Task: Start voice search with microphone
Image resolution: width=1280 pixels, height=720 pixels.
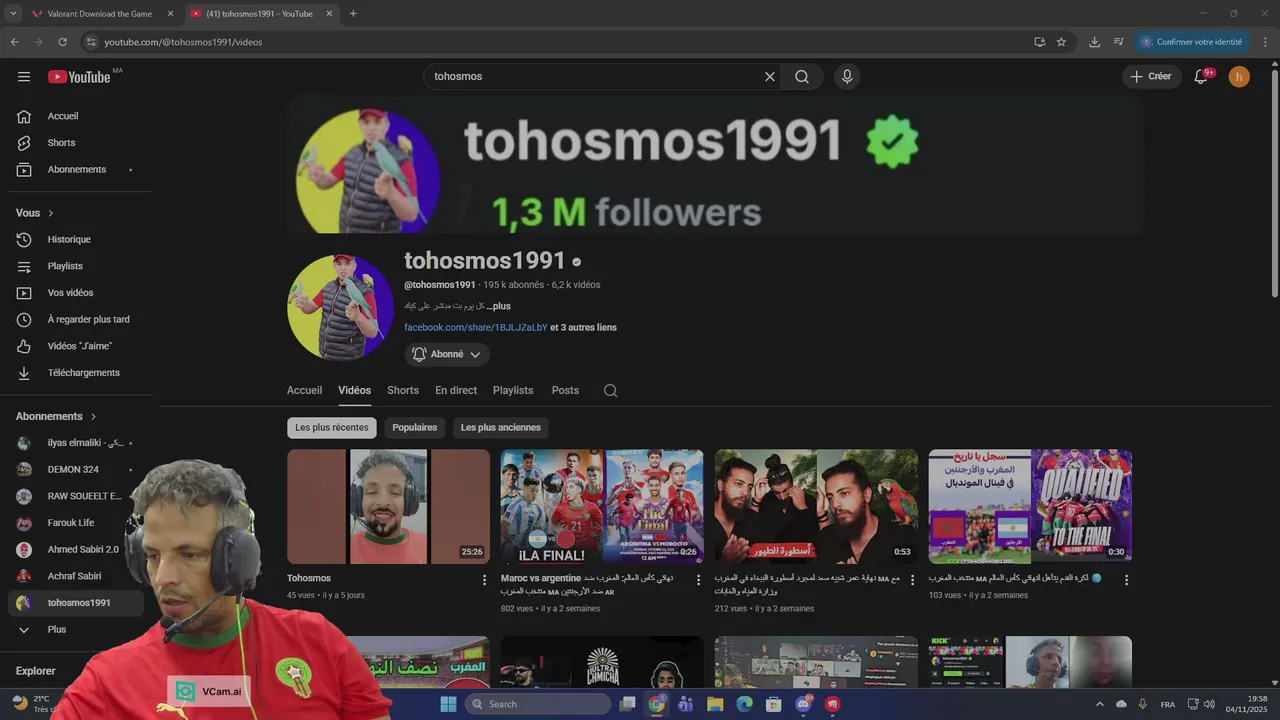Action: (847, 76)
